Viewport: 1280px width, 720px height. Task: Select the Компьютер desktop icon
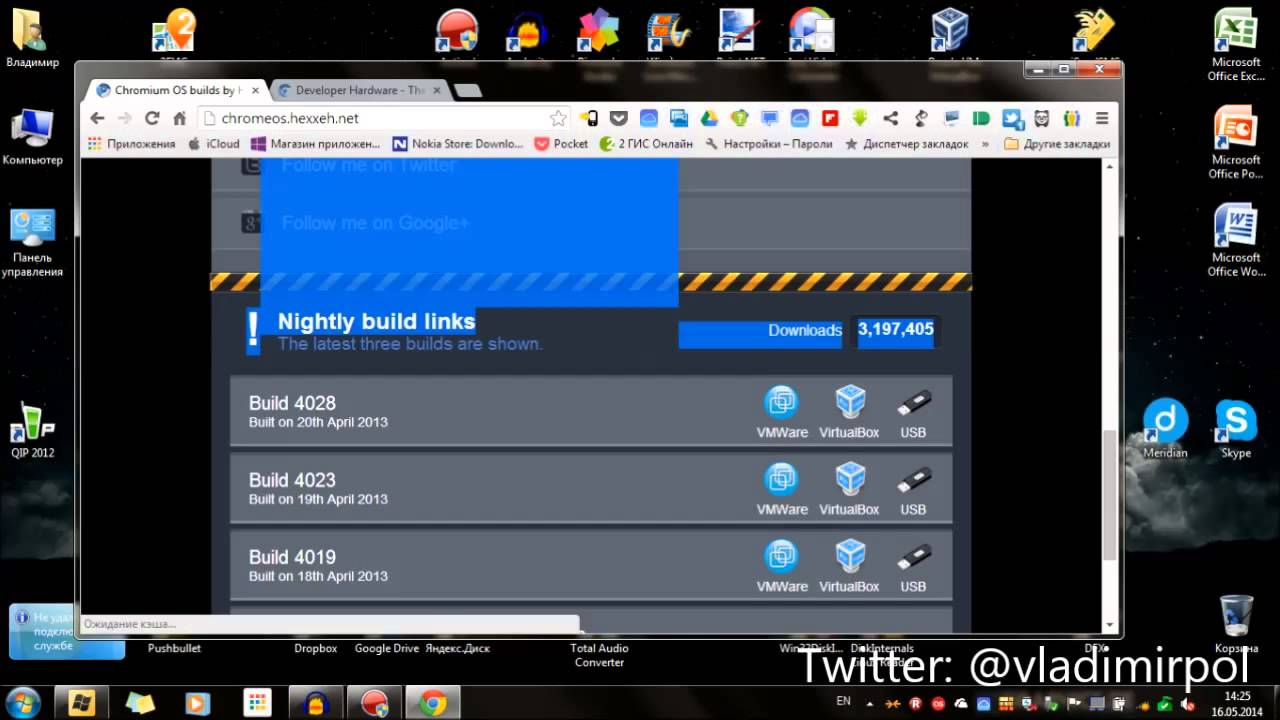[32, 137]
